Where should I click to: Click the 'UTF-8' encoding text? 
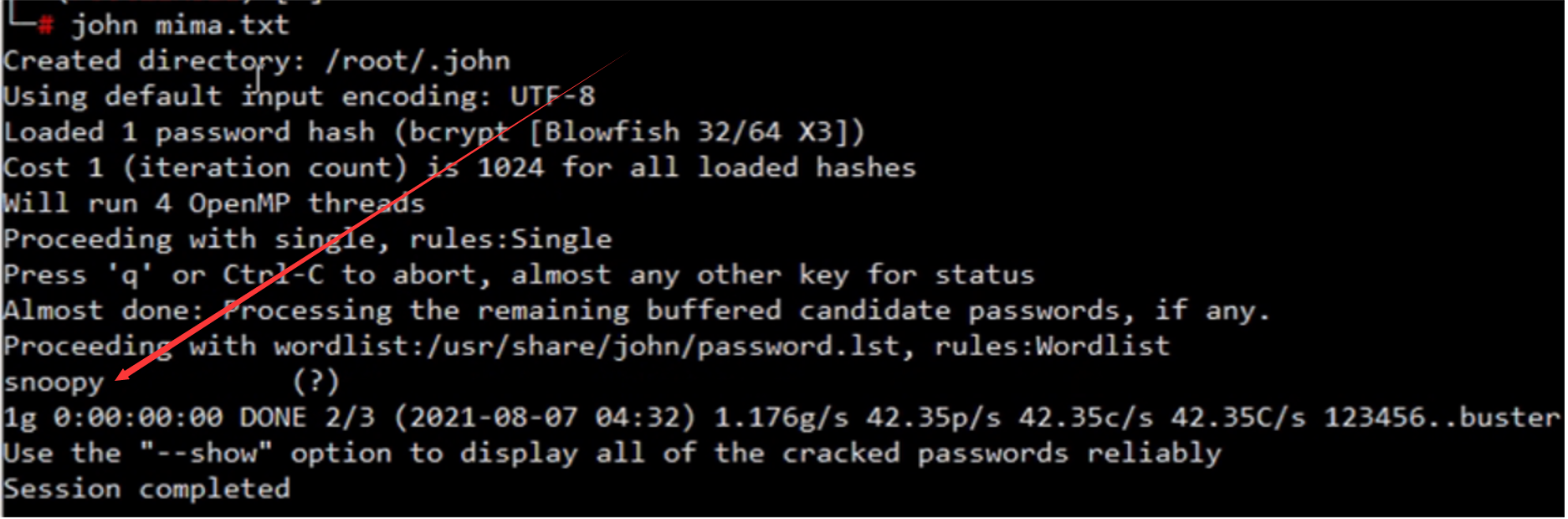click(553, 96)
